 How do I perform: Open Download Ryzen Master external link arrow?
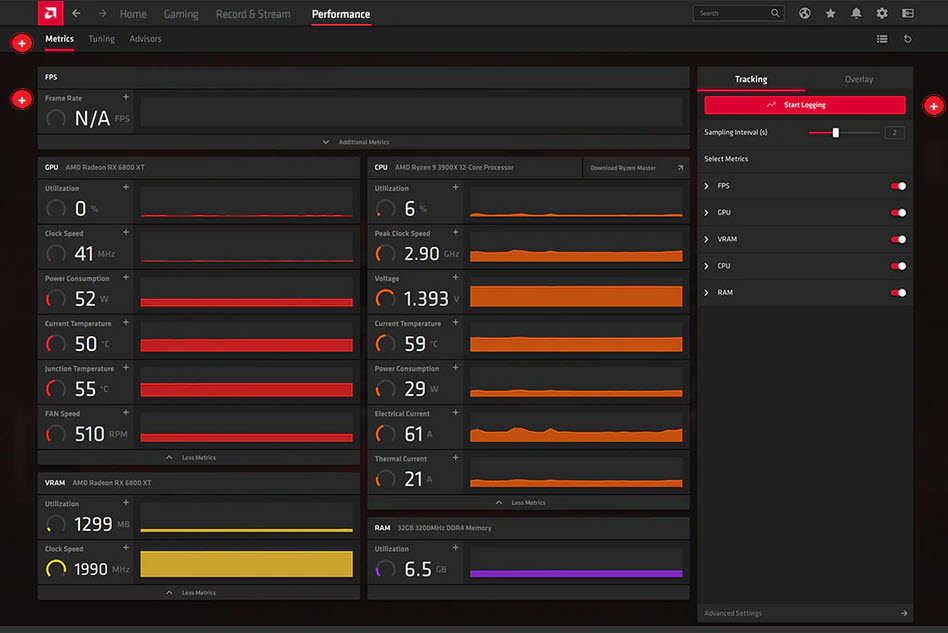click(680, 167)
